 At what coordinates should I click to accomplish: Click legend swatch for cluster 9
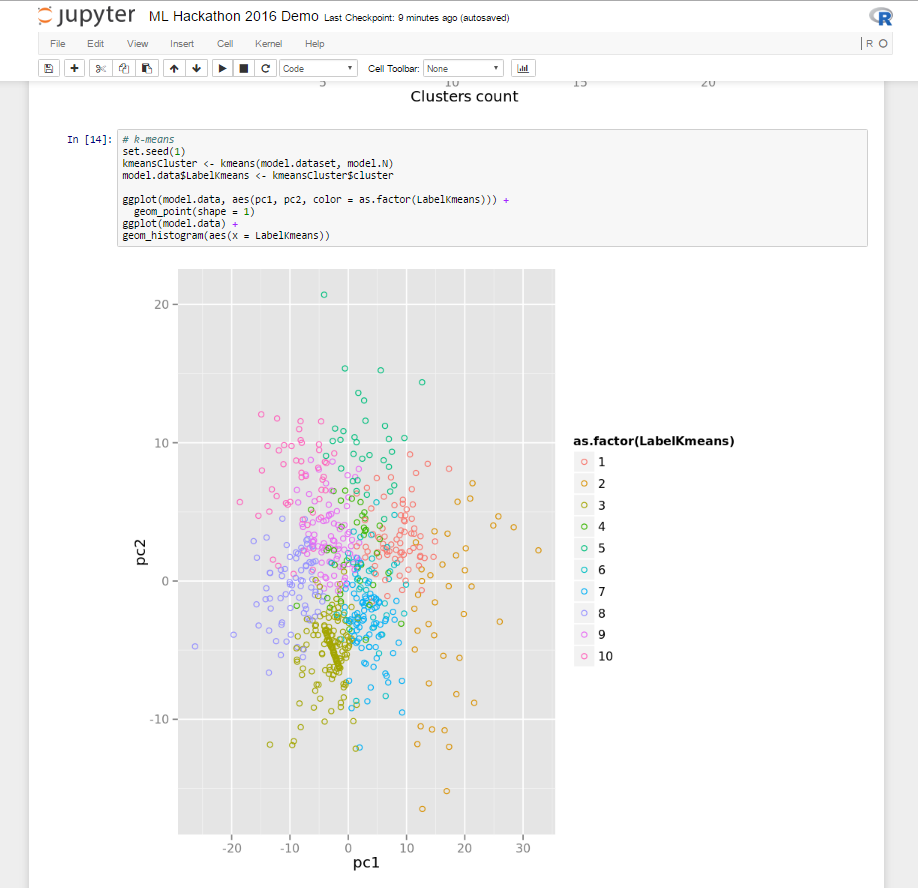click(x=584, y=635)
